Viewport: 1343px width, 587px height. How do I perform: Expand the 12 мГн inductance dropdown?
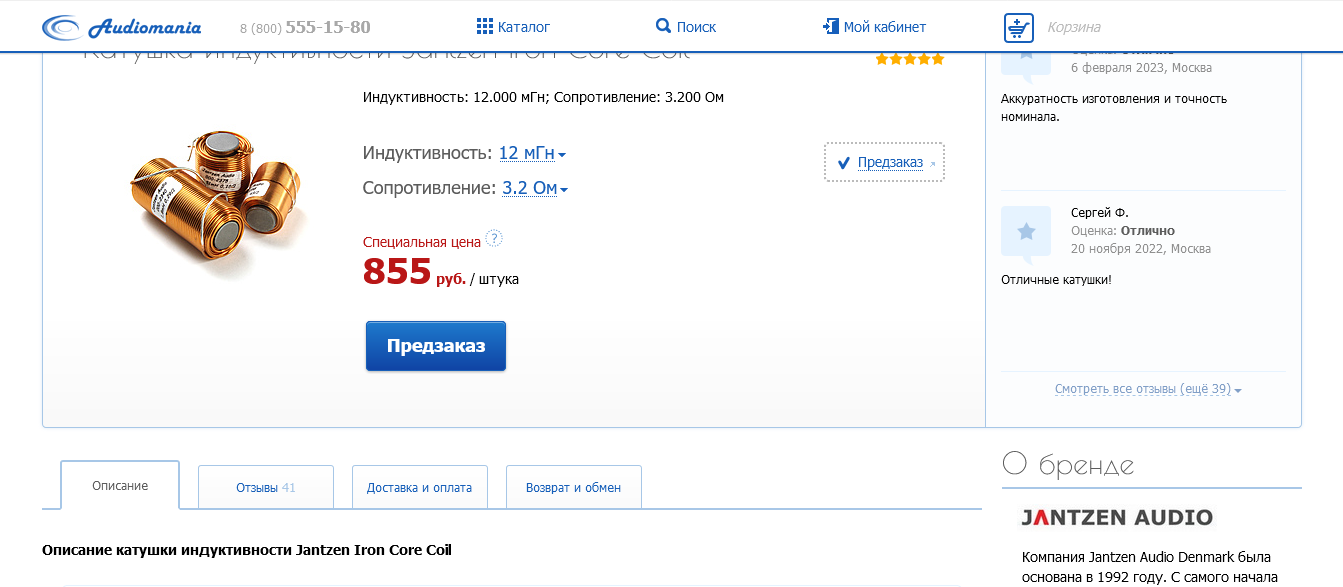(533, 153)
